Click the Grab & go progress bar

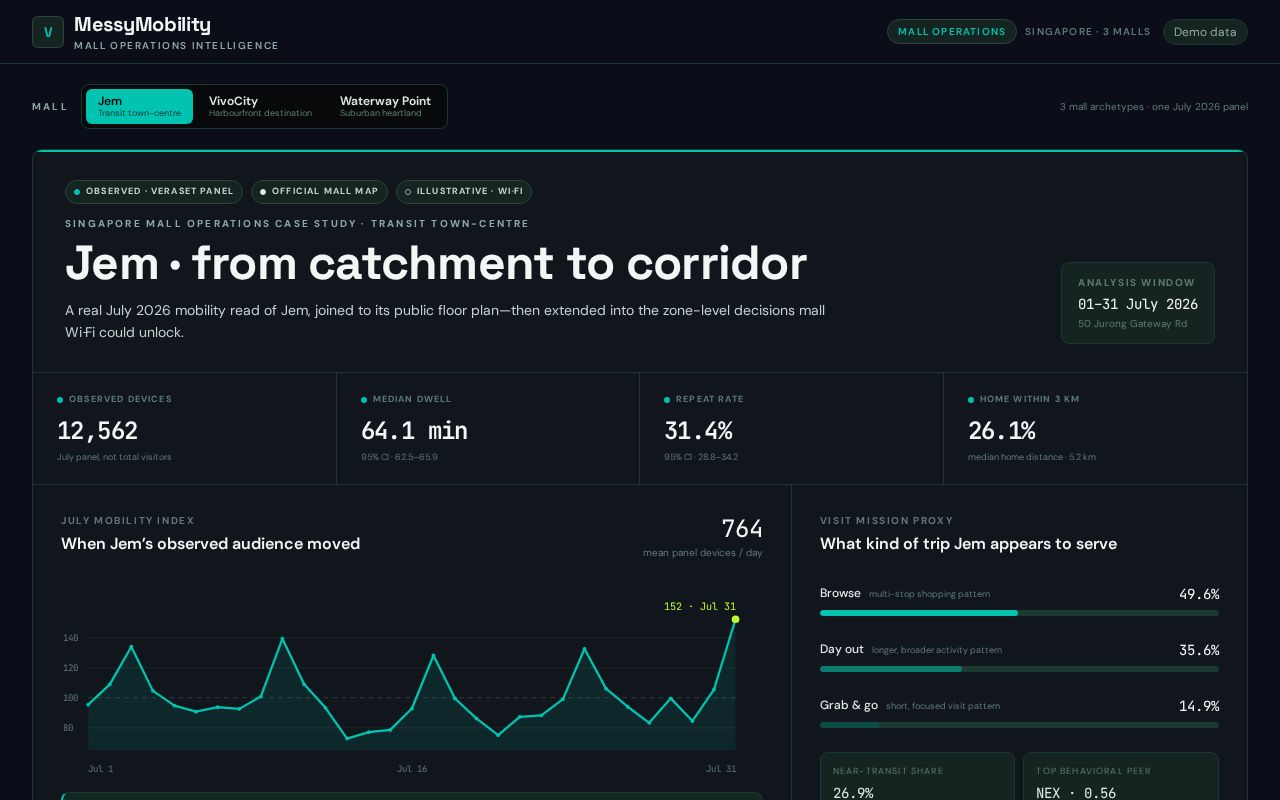pos(1019,725)
